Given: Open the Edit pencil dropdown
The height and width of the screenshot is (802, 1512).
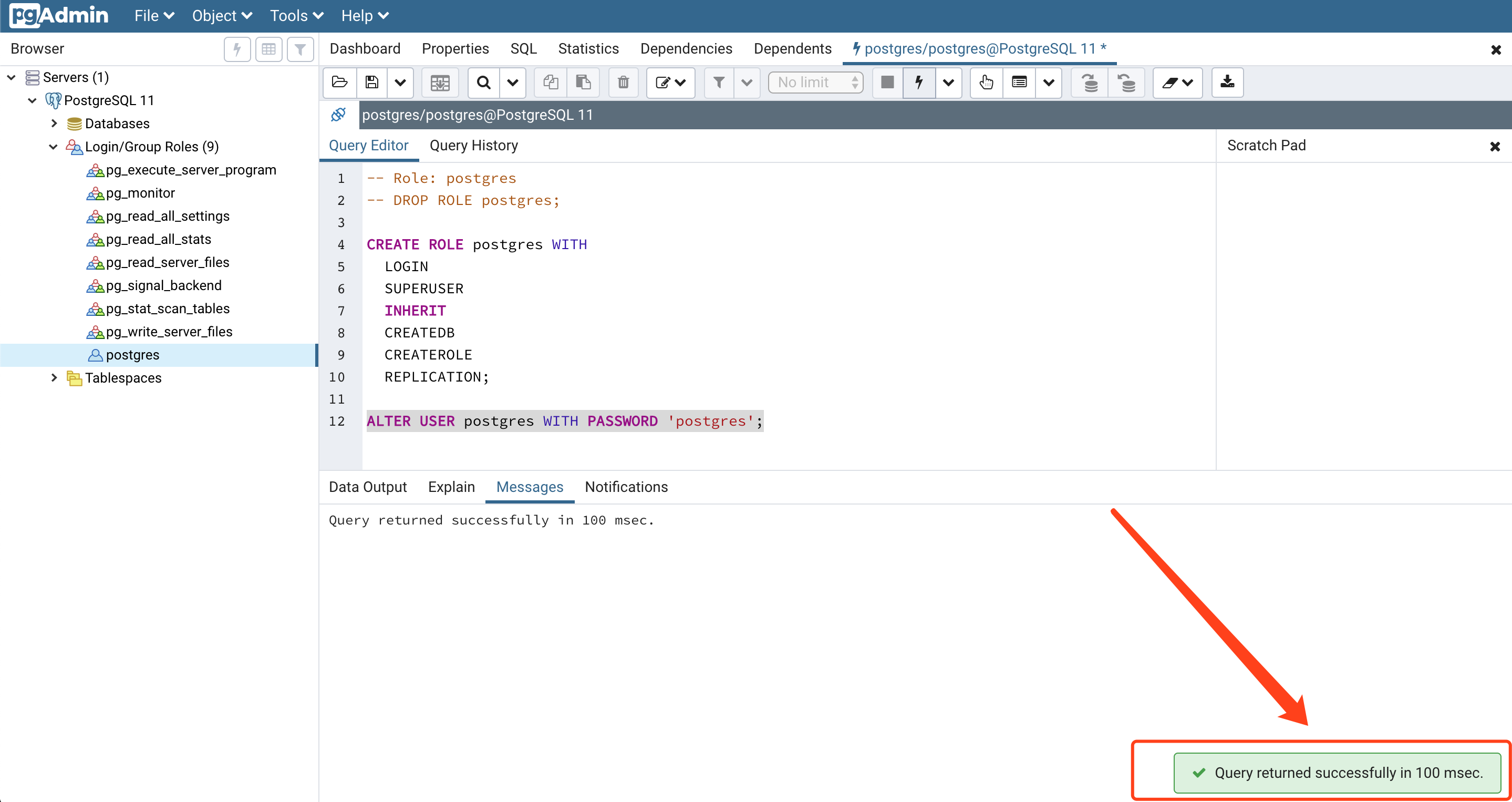Looking at the screenshot, I should pyautogui.click(x=670, y=82).
